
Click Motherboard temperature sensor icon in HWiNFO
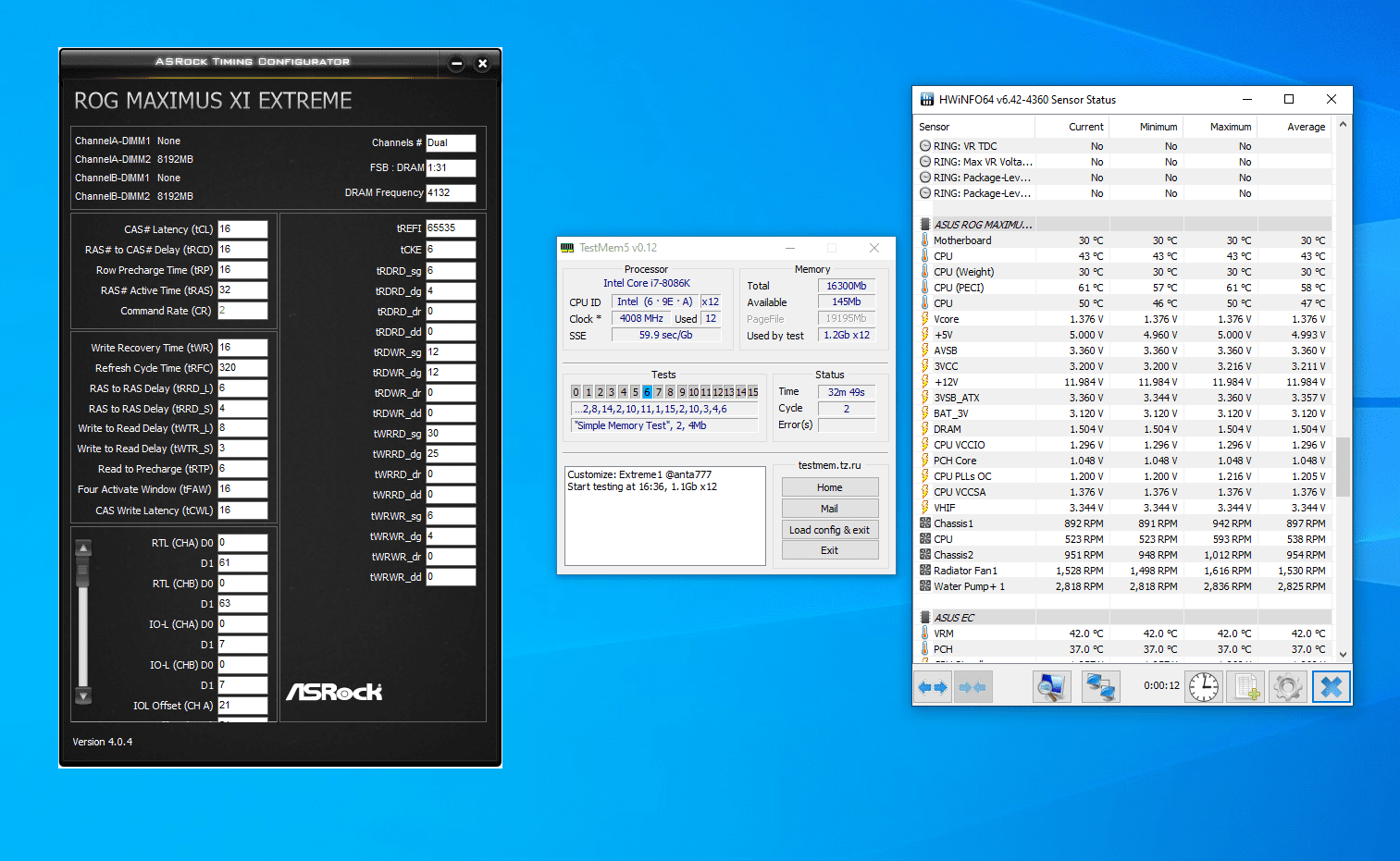click(924, 240)
